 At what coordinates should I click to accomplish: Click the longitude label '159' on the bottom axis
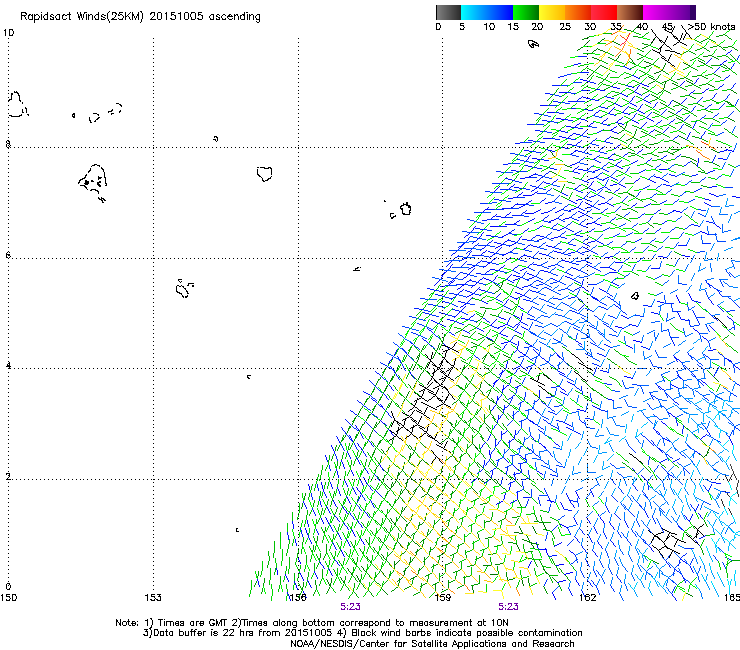(x=442, y=598)
